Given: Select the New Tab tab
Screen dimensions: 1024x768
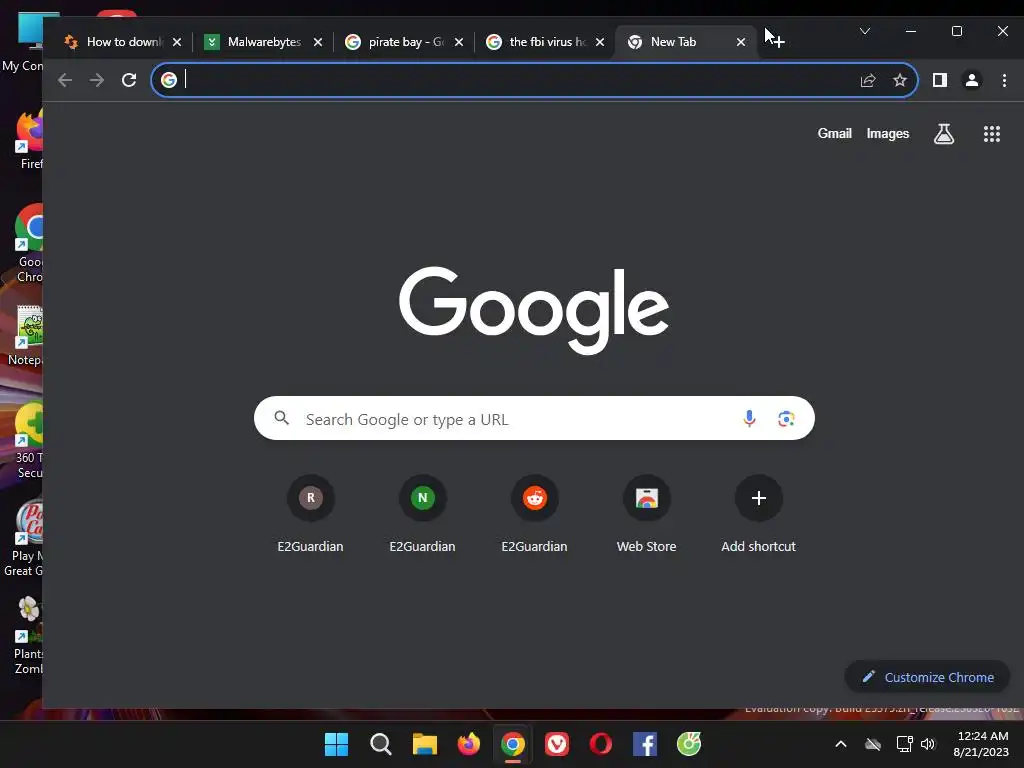Looking at the screenshot, I should (x=686, y=42).
